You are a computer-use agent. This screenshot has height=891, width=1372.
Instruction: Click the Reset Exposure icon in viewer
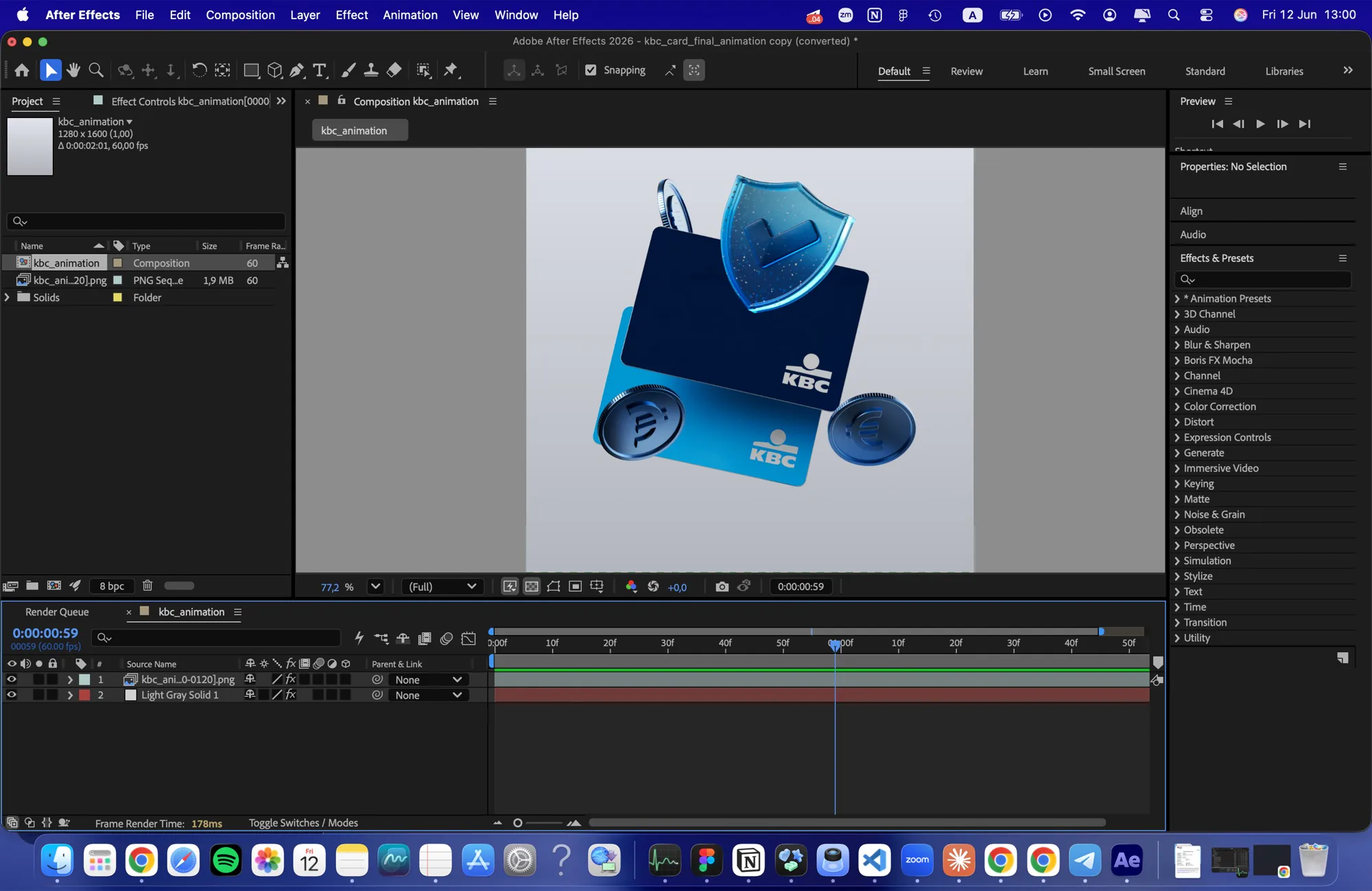click(x=653, y=586)
